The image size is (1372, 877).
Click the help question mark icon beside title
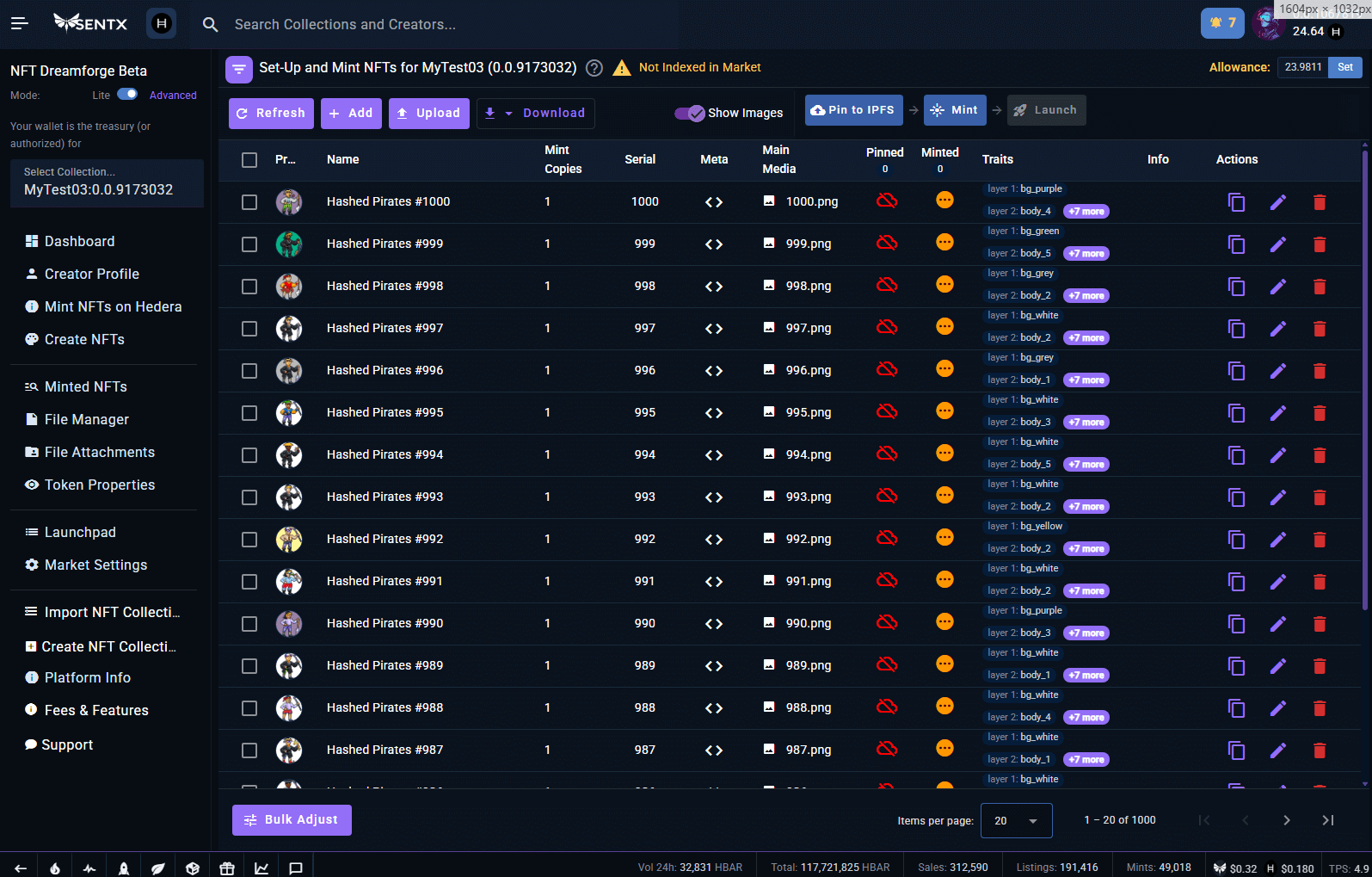tap(594, 68)
